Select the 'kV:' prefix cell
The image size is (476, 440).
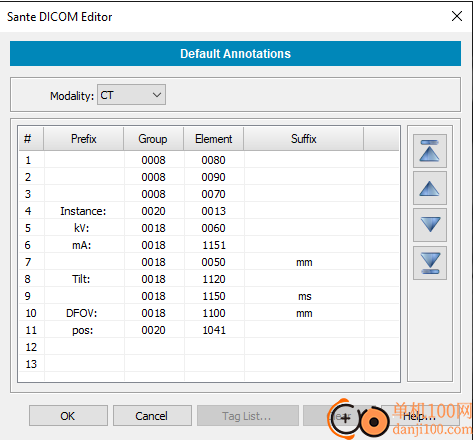point(84,228)
